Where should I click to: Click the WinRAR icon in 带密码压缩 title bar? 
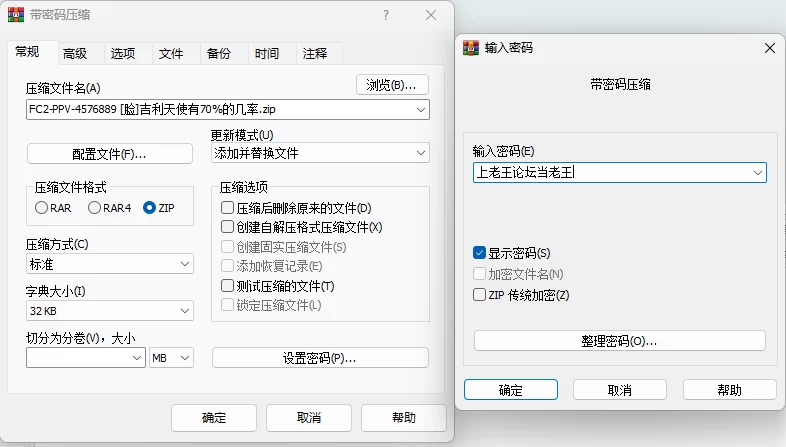(17, 16)
